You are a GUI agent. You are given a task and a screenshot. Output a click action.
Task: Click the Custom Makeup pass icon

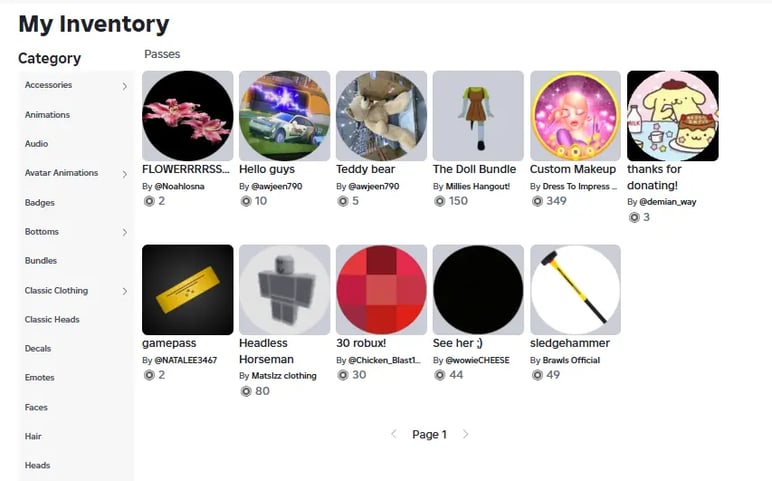point(576,116)
